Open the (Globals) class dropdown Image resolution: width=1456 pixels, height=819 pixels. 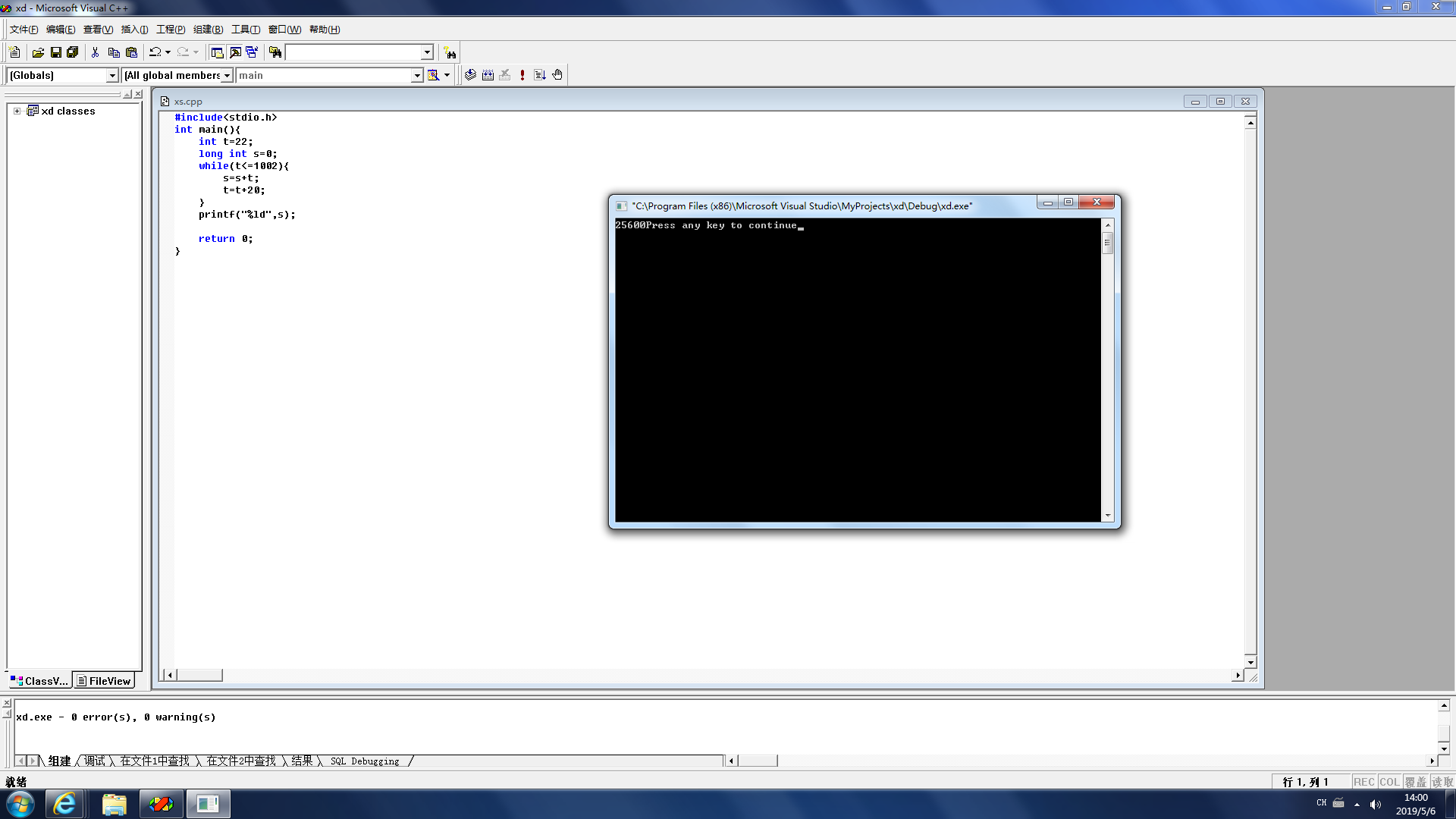click(x=112, y=75)
